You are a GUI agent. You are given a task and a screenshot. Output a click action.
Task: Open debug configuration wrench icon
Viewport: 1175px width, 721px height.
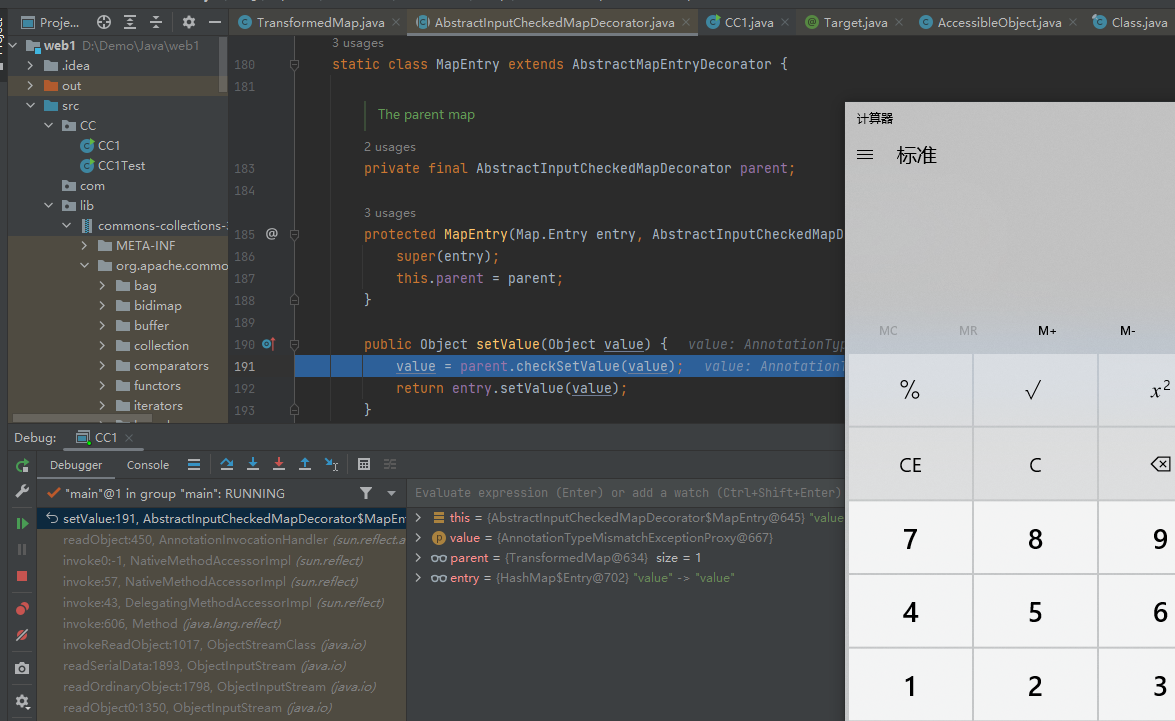22,492
